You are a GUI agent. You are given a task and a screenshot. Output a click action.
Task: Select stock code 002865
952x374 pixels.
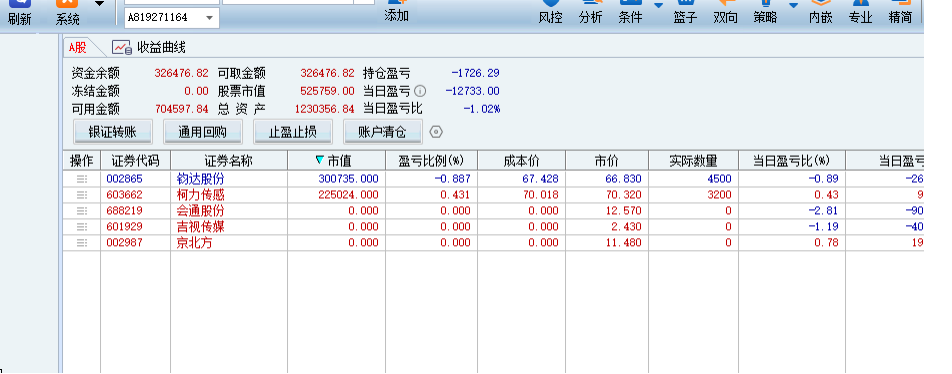pos(123,179)
